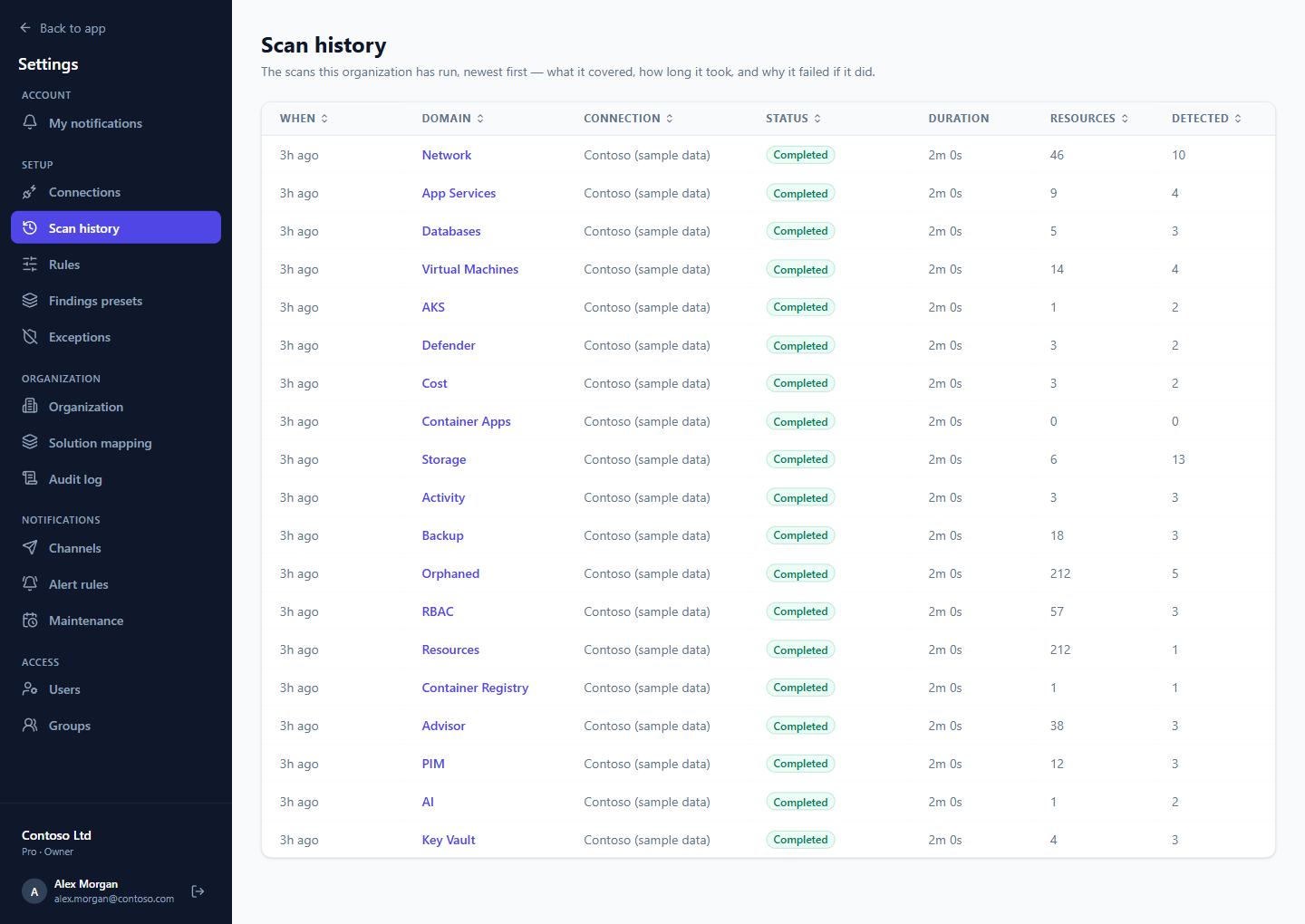Open the Rules settings page
1305x924 pixels.
click(x=116, y=265)
